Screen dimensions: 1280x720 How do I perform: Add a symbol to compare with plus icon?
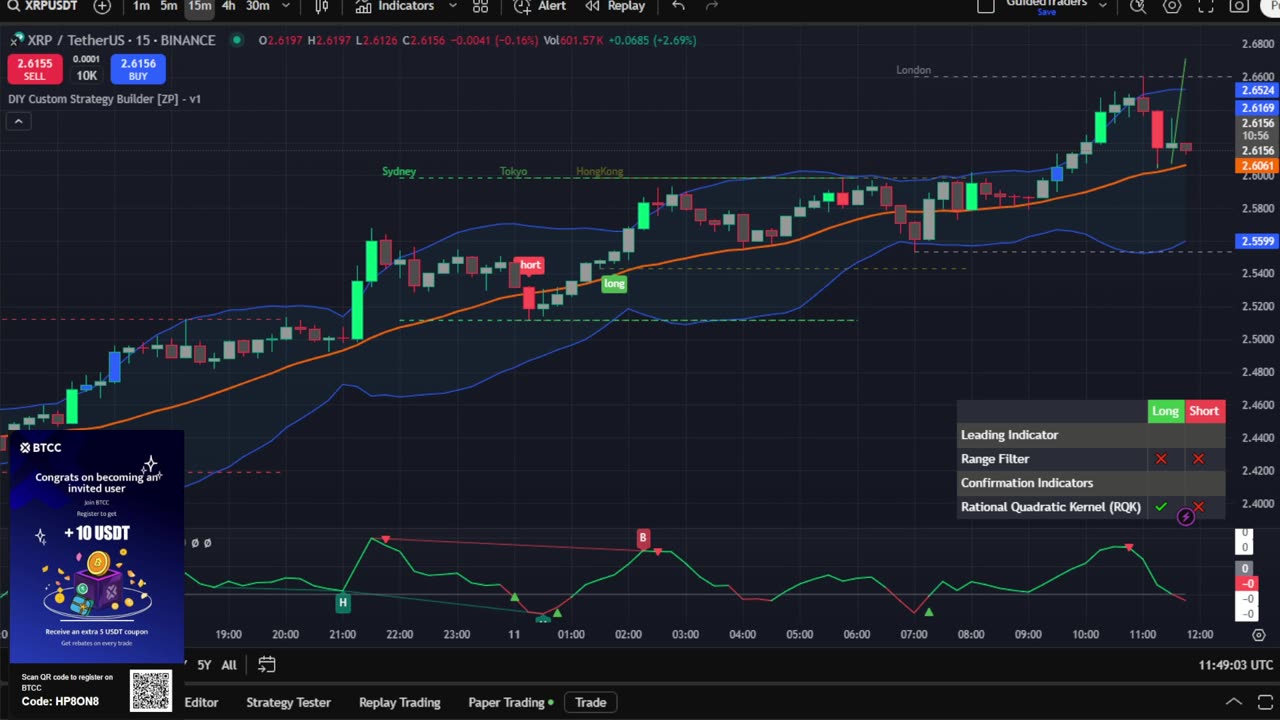pos(102,6)
